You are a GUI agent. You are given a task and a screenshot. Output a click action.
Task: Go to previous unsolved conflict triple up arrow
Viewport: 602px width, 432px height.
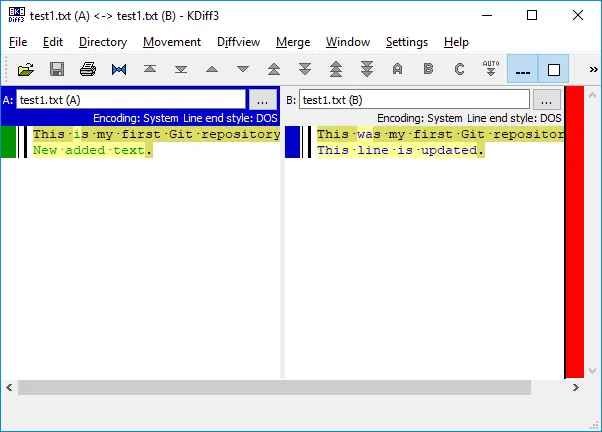point(336,70)
